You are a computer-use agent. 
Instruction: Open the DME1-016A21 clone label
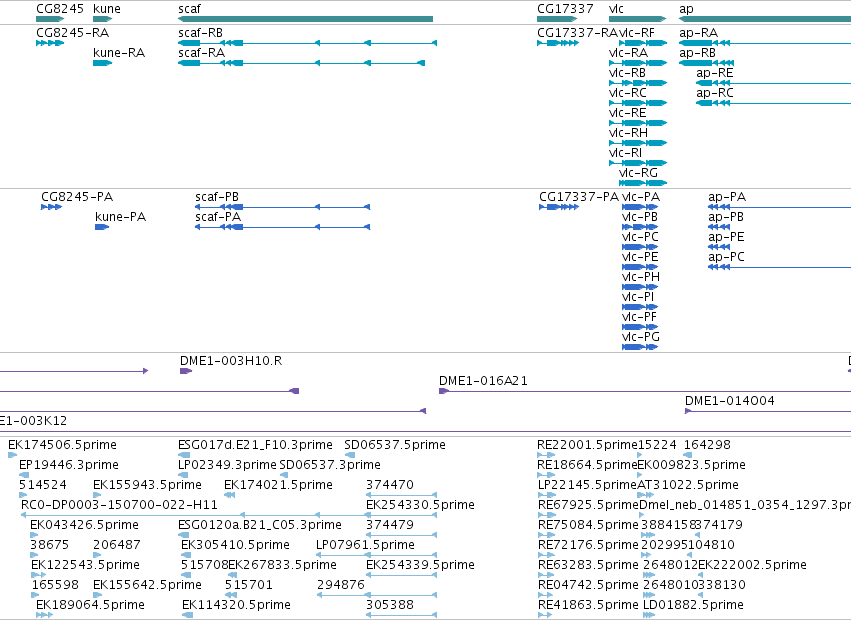click(484, 381)
